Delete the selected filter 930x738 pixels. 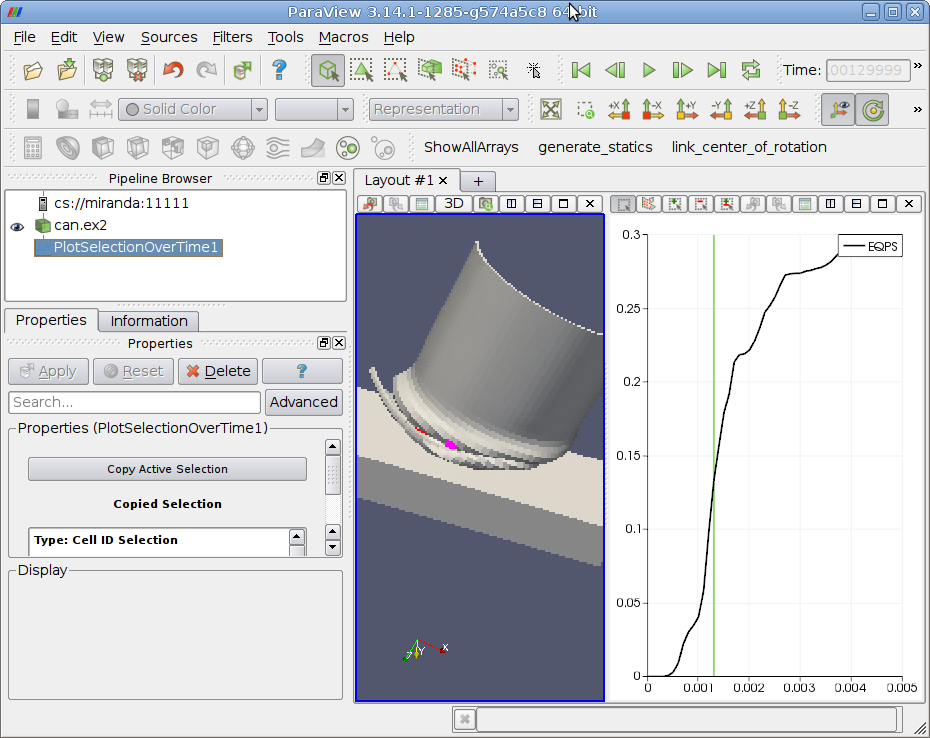coord(218,371)
